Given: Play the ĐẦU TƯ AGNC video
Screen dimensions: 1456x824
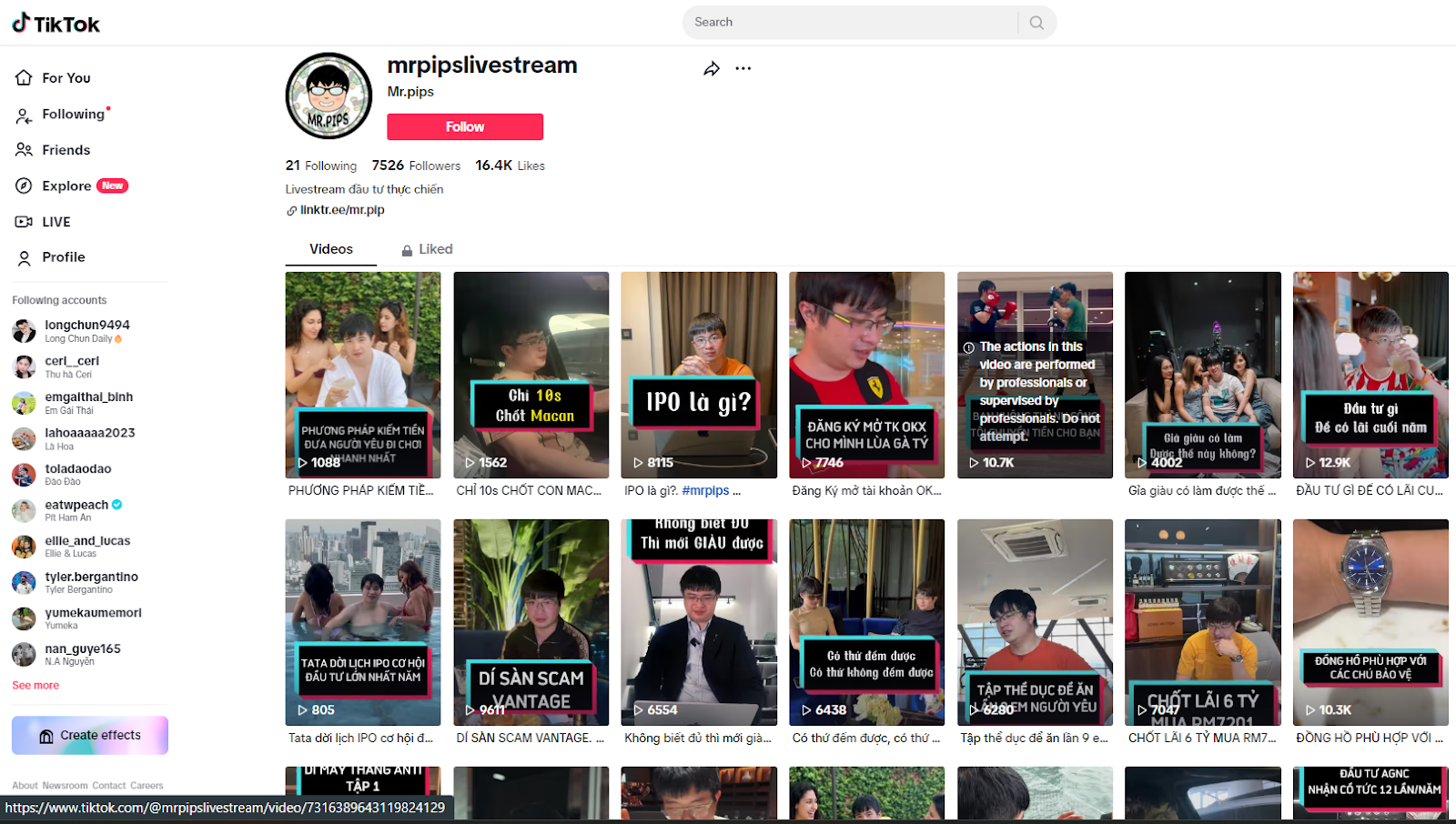Looking at the screenshot, I should tap(1370, 793).
